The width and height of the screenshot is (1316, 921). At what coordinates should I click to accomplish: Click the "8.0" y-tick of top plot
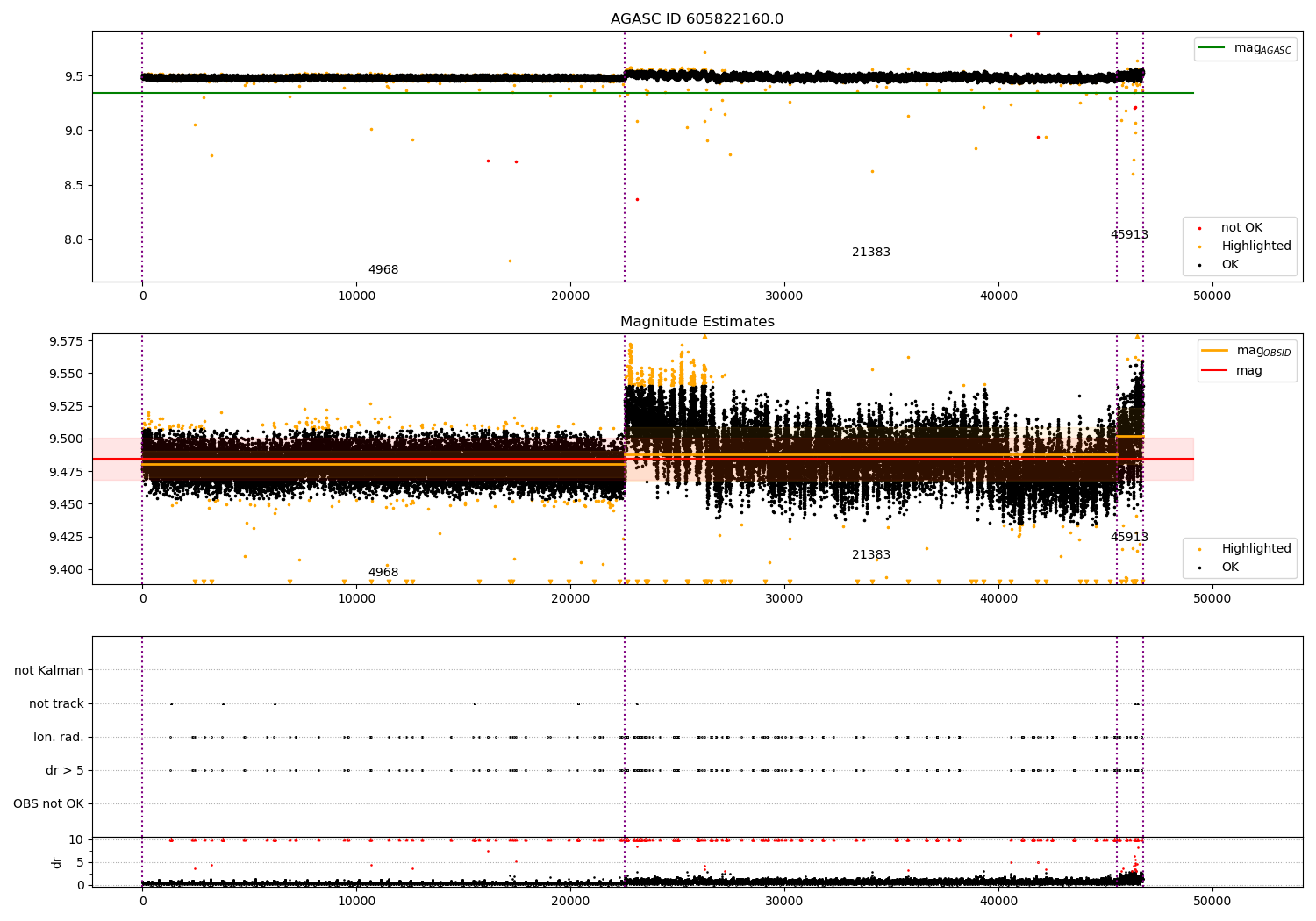tap(74, 239)
